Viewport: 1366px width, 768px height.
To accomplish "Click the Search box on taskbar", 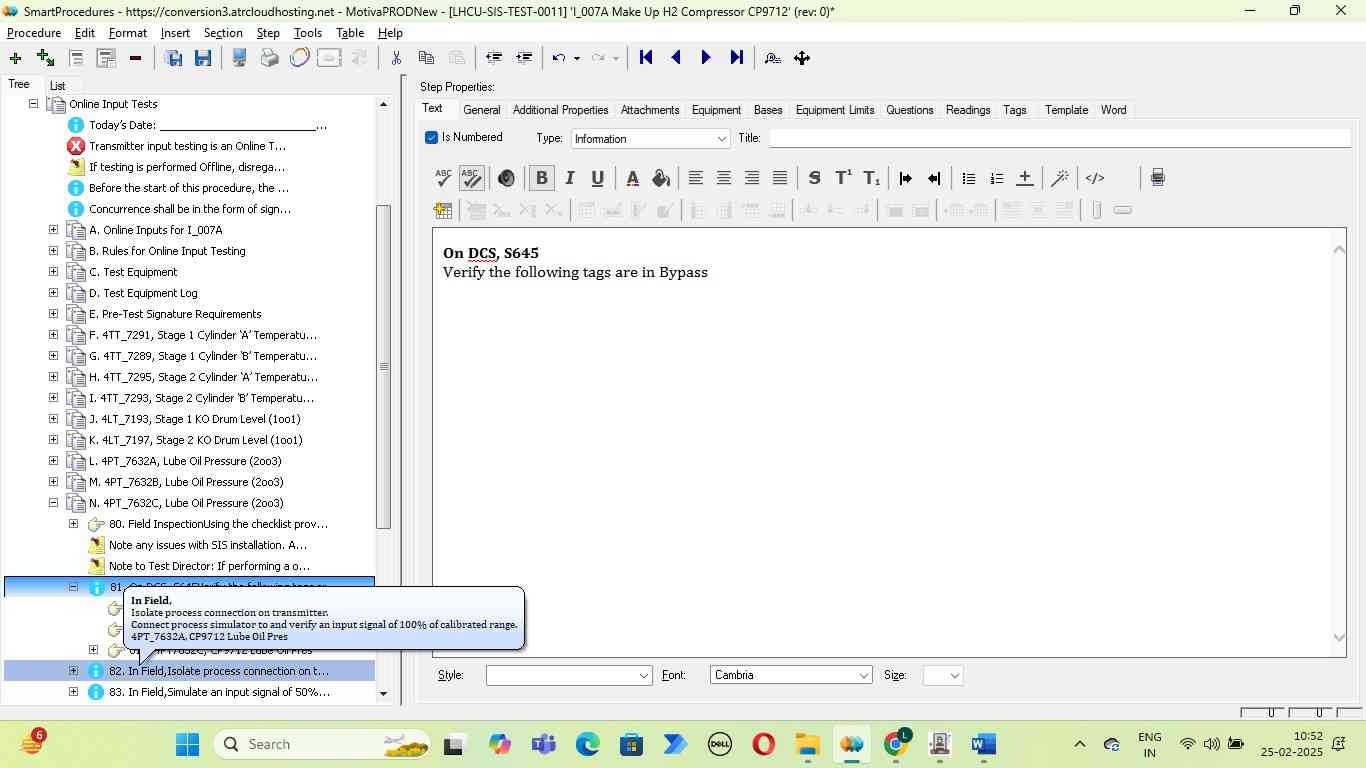I will pyautogui.click(x=322, y=744).
